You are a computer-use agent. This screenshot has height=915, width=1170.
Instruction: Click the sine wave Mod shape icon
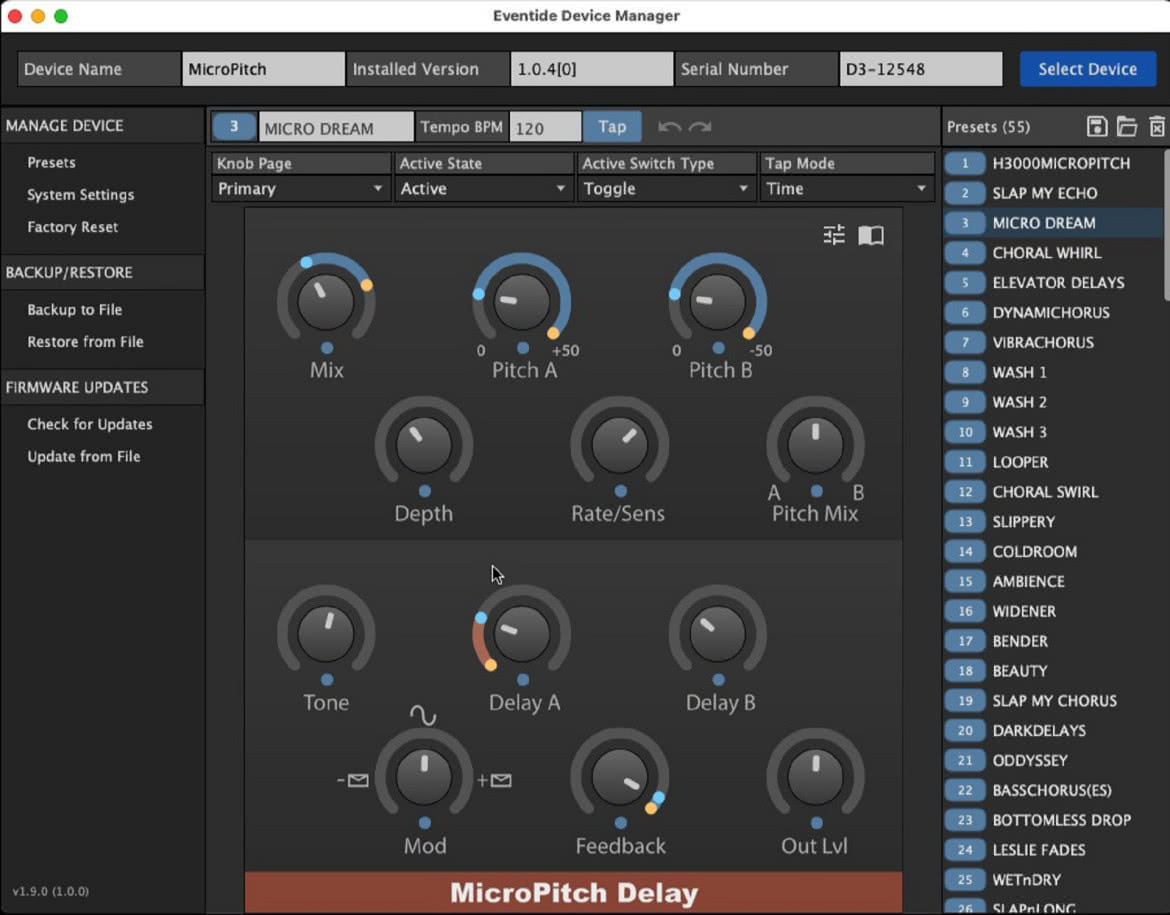423,716
